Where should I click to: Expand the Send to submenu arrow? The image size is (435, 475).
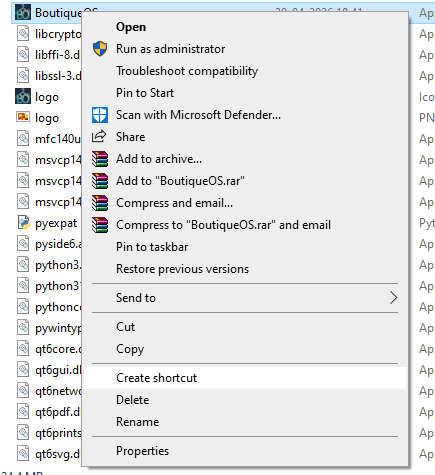[x=393, y=298]
